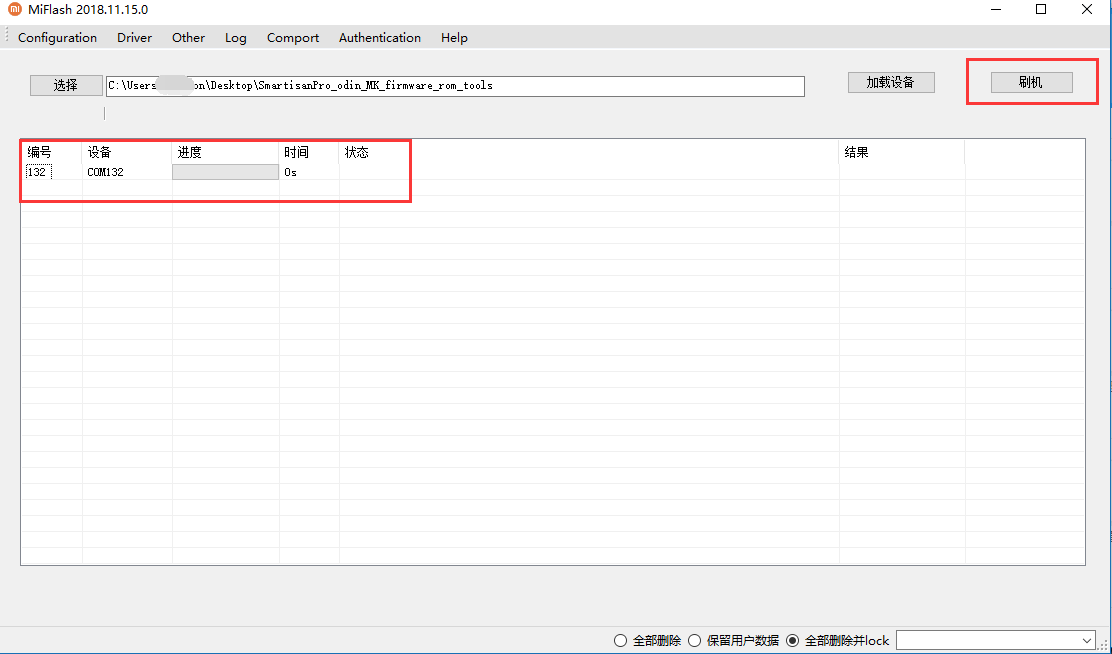Click the 进度 progress bar for COM132

226,172
